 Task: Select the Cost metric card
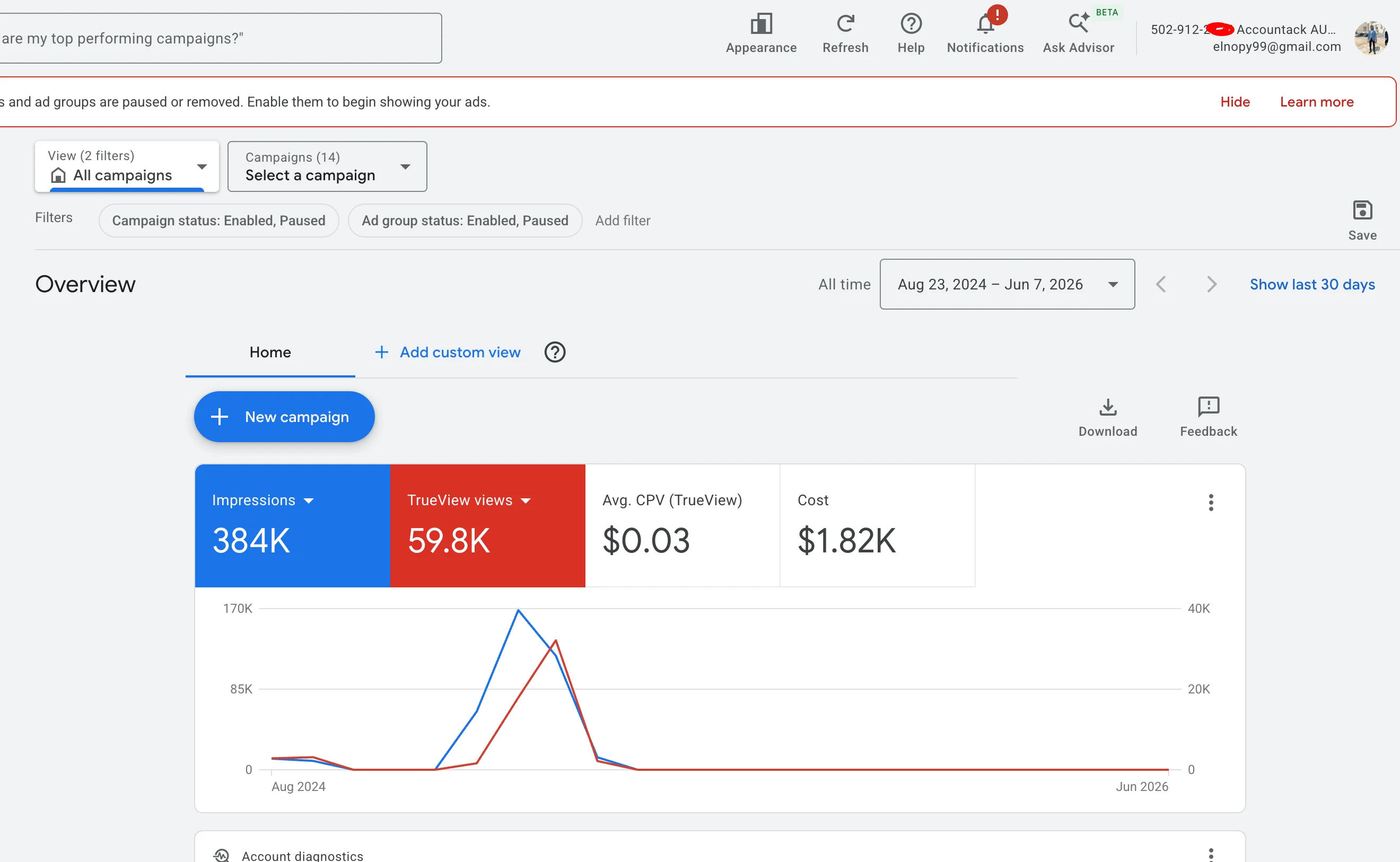tap(877, 525)
